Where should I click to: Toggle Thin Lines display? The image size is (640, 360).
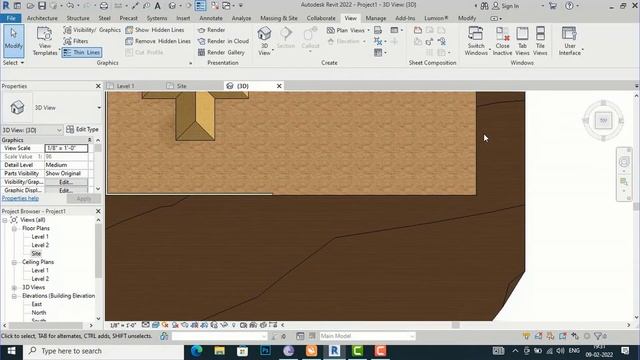[82, 52]
